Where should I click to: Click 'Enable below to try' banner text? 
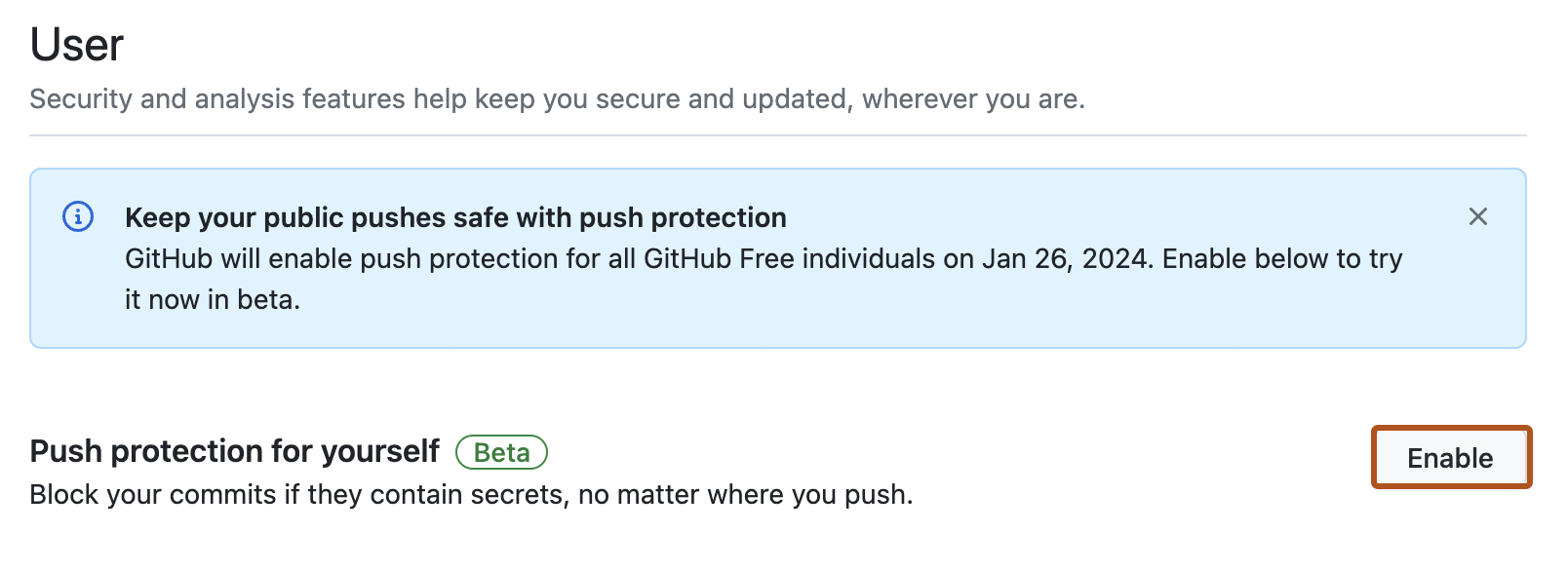pyautogui.click(x=1281, y=259)
